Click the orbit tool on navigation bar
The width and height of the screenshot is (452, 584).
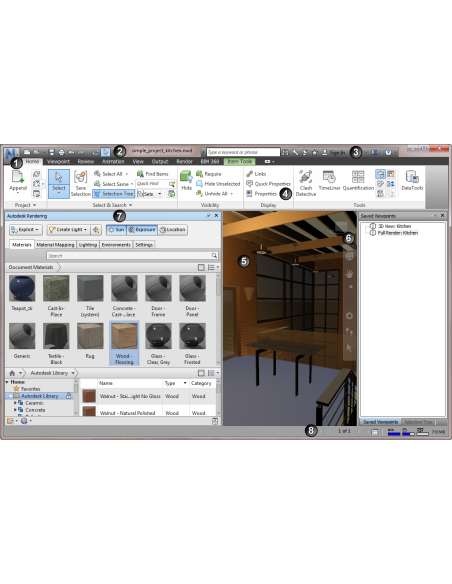tap(349, 316)
